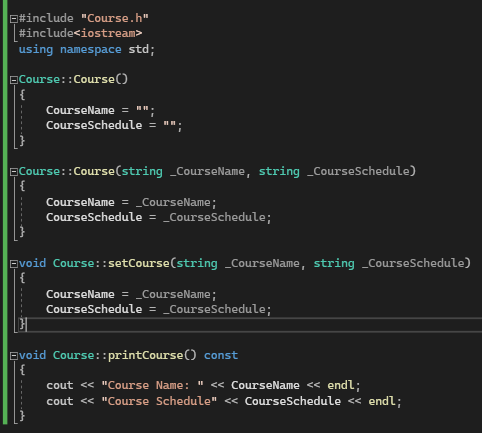Click the namespace keyword

click(91, 49)
